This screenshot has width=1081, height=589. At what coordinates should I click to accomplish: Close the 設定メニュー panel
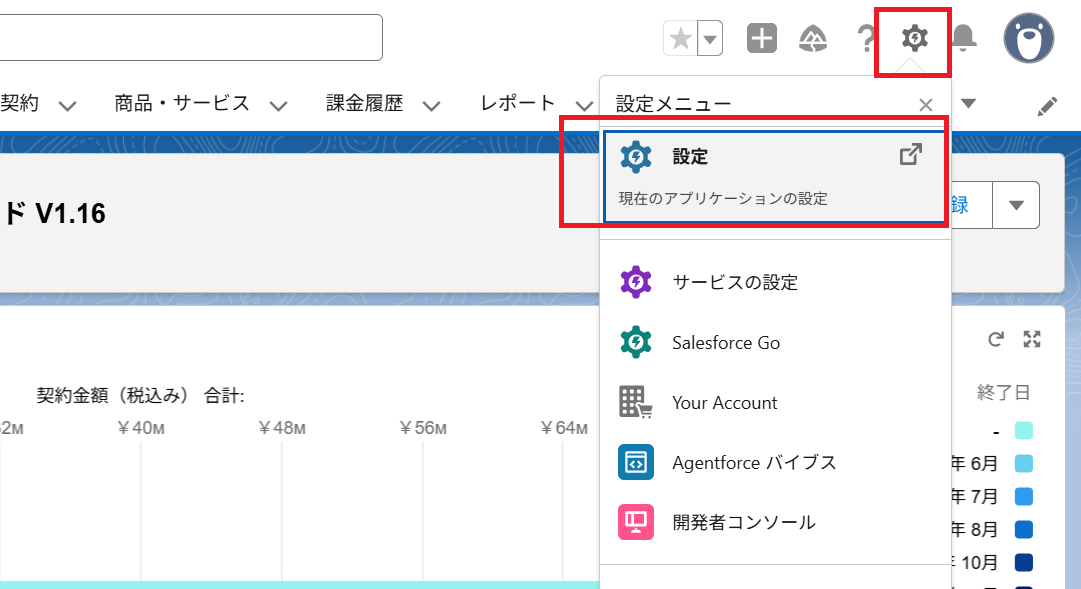926,105
